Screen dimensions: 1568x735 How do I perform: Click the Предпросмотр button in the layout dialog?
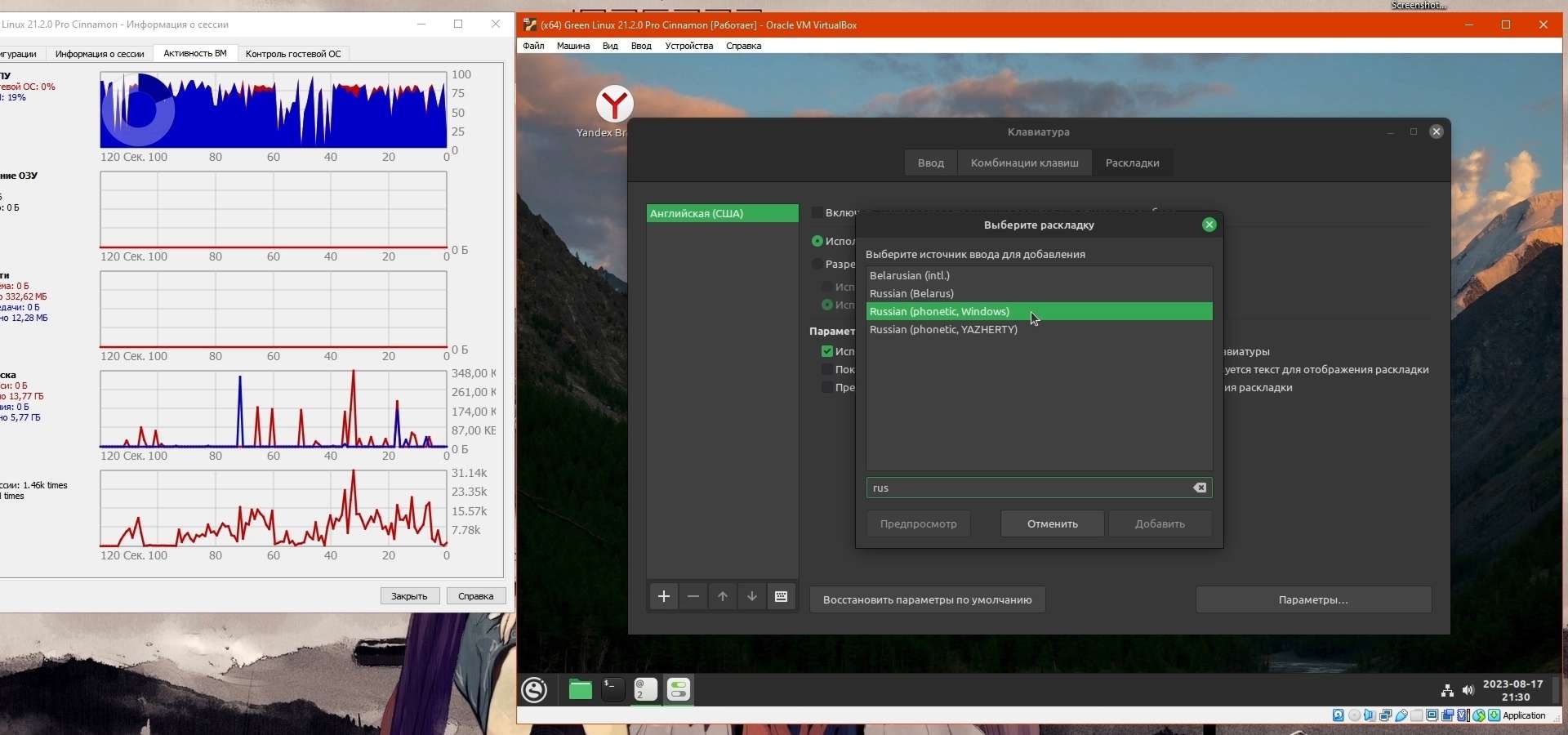coord(919,523)
